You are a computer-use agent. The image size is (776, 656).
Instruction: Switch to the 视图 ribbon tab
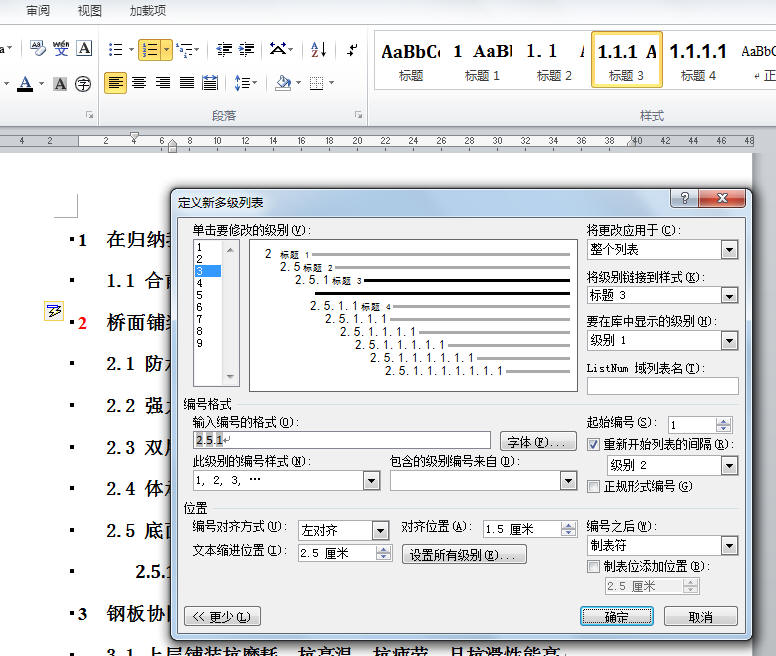click(x=90, y=10)
